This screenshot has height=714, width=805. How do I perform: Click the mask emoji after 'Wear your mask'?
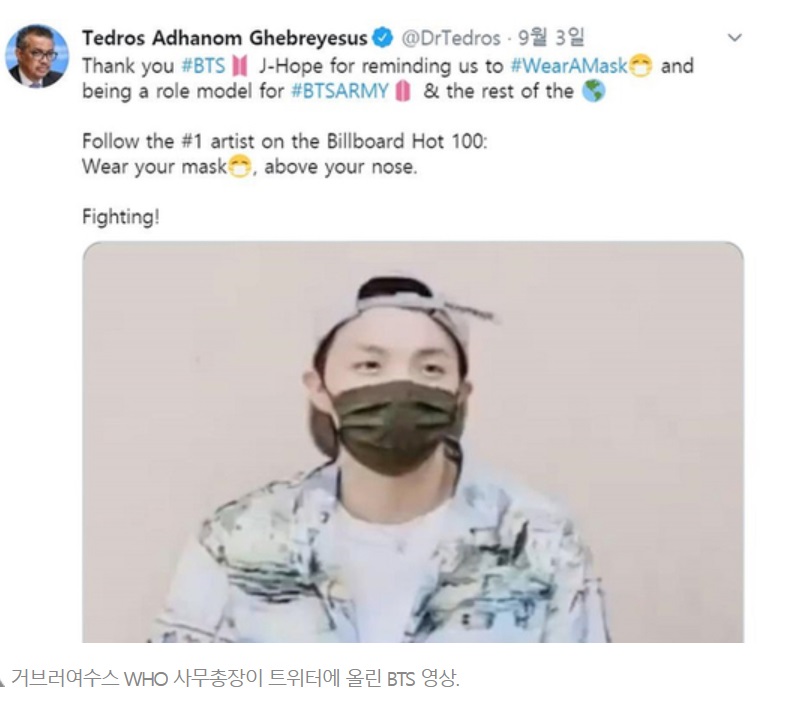point(239,167)
